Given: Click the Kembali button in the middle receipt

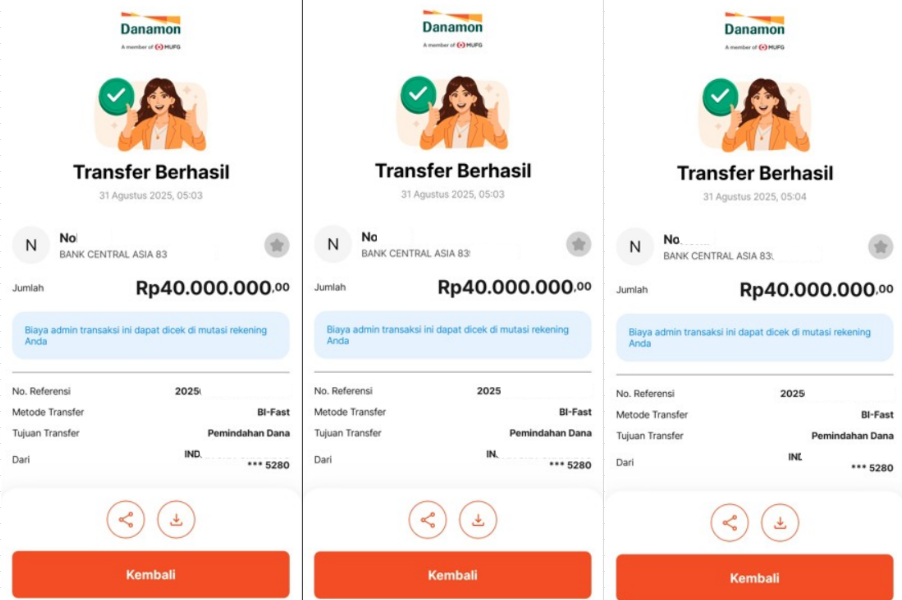Looking at the screenshot, I should tap(453, 575).
